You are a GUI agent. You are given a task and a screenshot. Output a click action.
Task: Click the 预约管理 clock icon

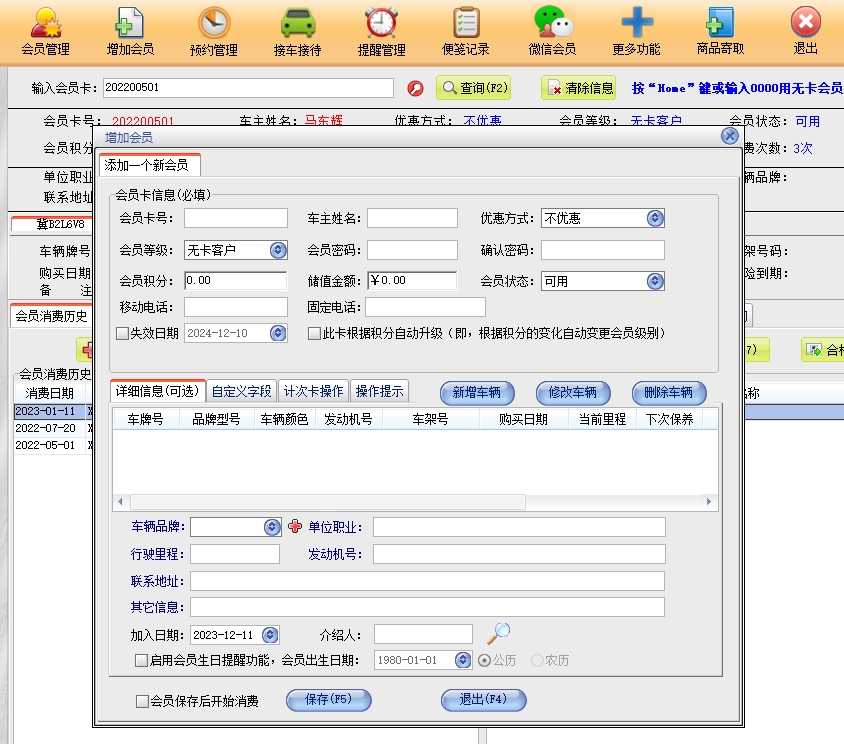[x=213, y=24]
